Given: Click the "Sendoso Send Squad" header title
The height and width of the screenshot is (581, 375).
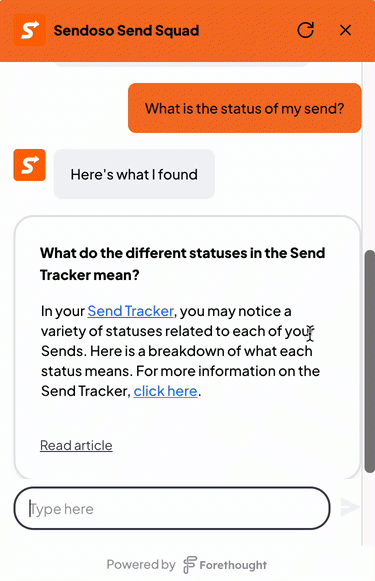Looking at the screenshot, I should 126,30.
